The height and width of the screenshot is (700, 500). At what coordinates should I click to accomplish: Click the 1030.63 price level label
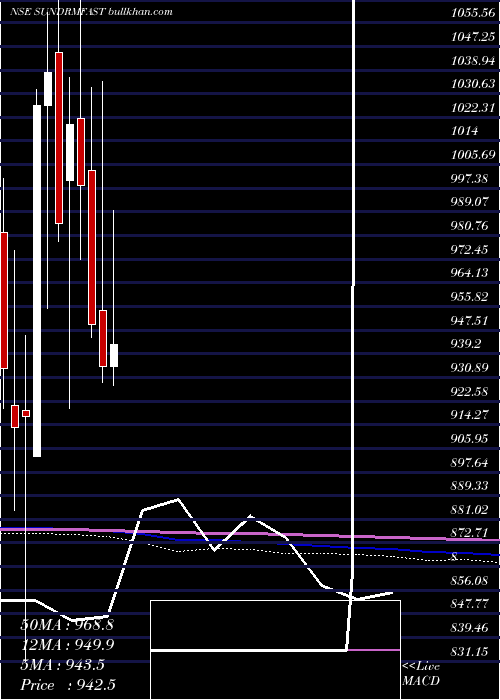[473, 84]
